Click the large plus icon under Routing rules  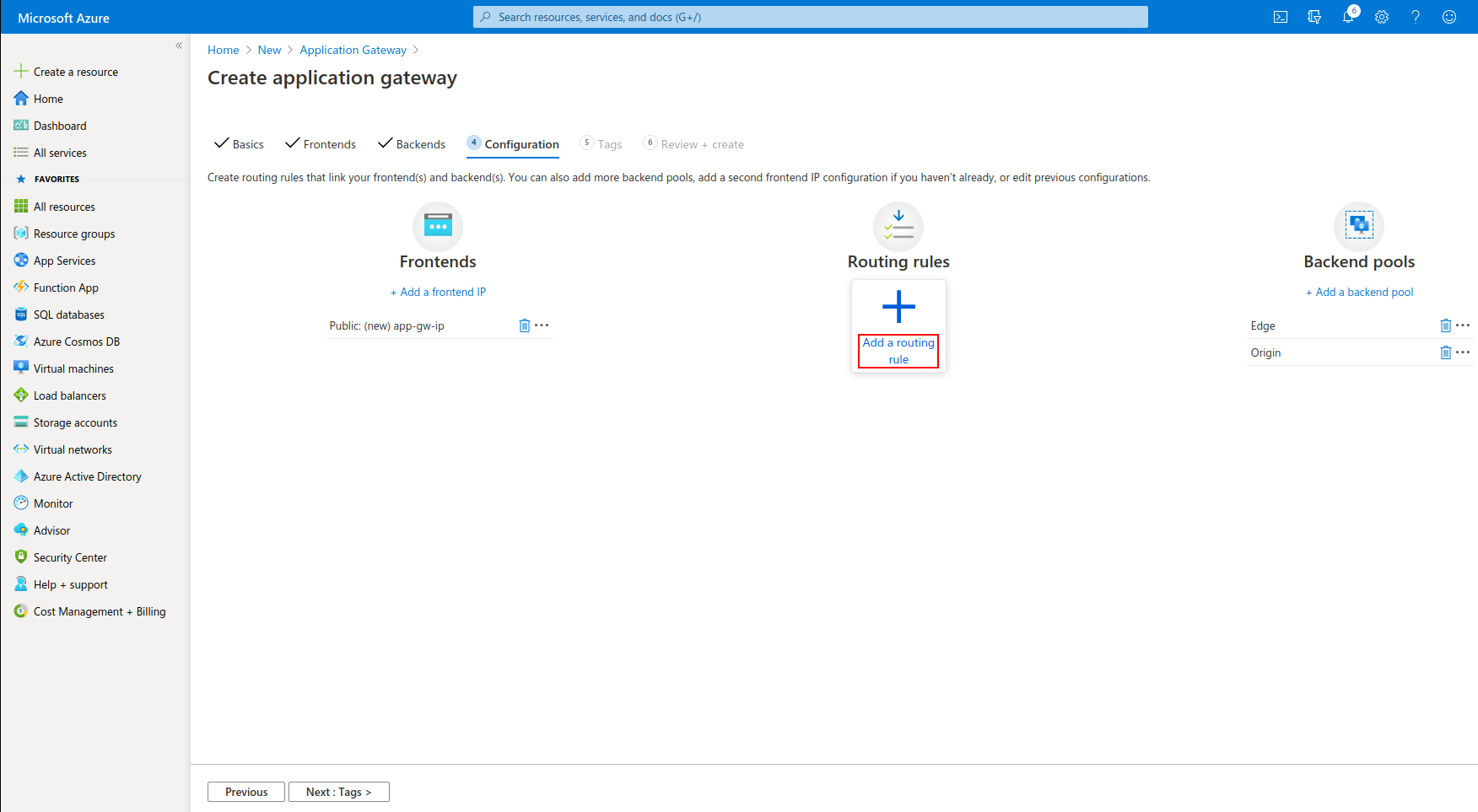(x=898, y=307)
